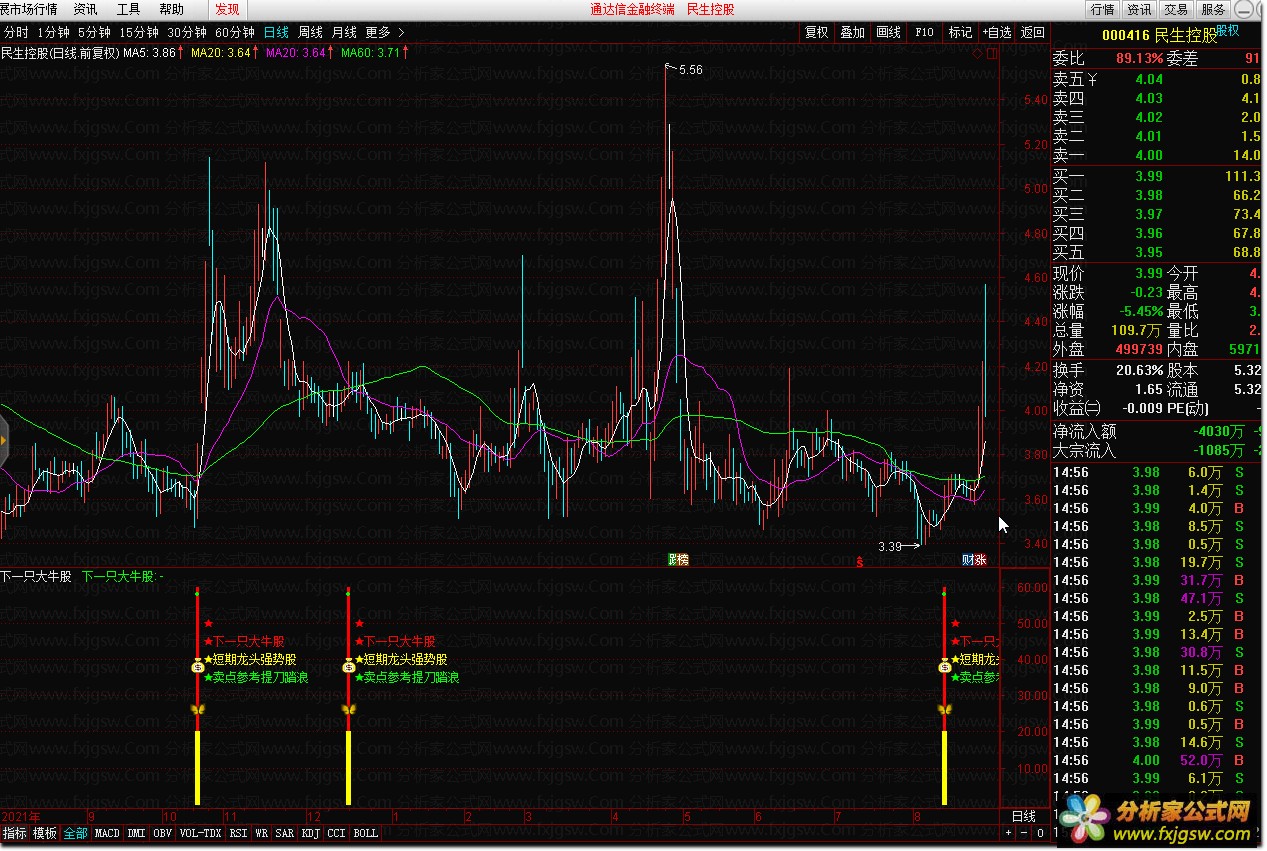Click the coin icon on the October signal bar
The width and height of the screenshot is (1267, 851).
pyautogui.click(x=197, y=667)
